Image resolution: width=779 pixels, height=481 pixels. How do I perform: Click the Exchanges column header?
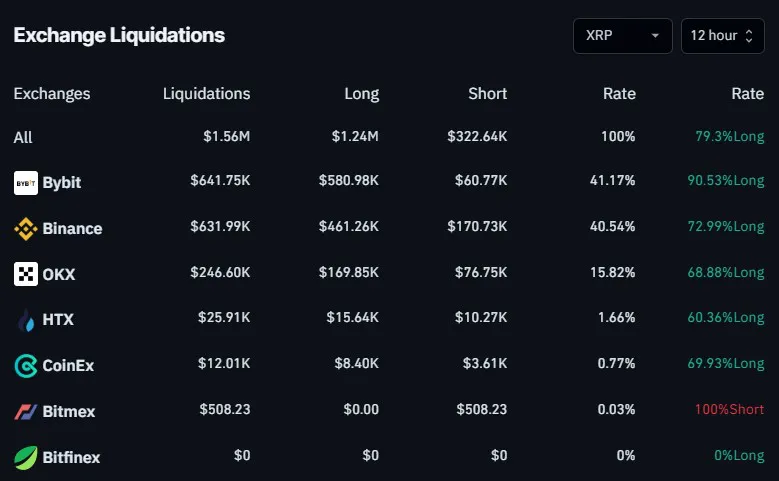click(52, 94)
